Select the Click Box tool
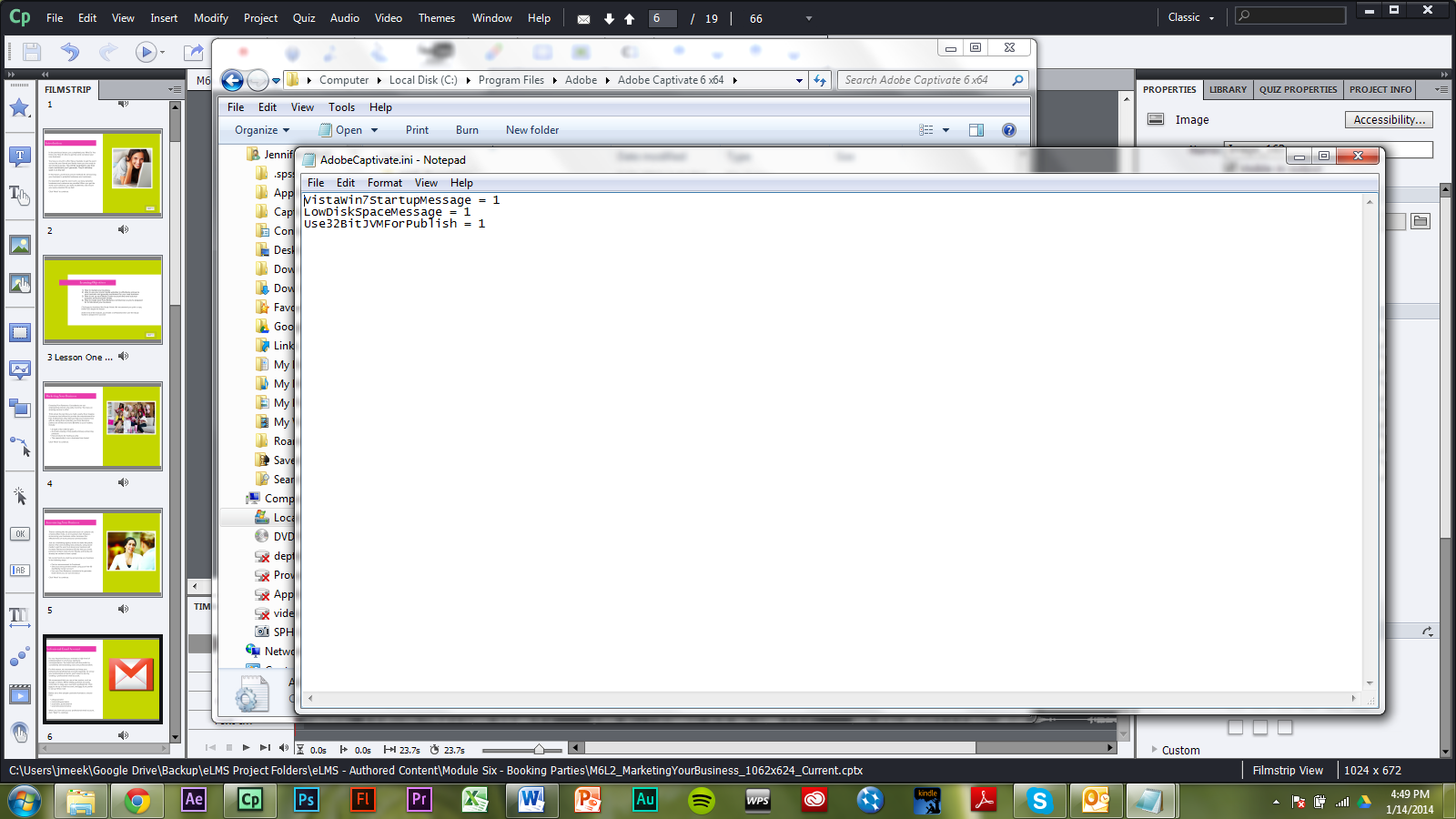 (x=20, y=496)
